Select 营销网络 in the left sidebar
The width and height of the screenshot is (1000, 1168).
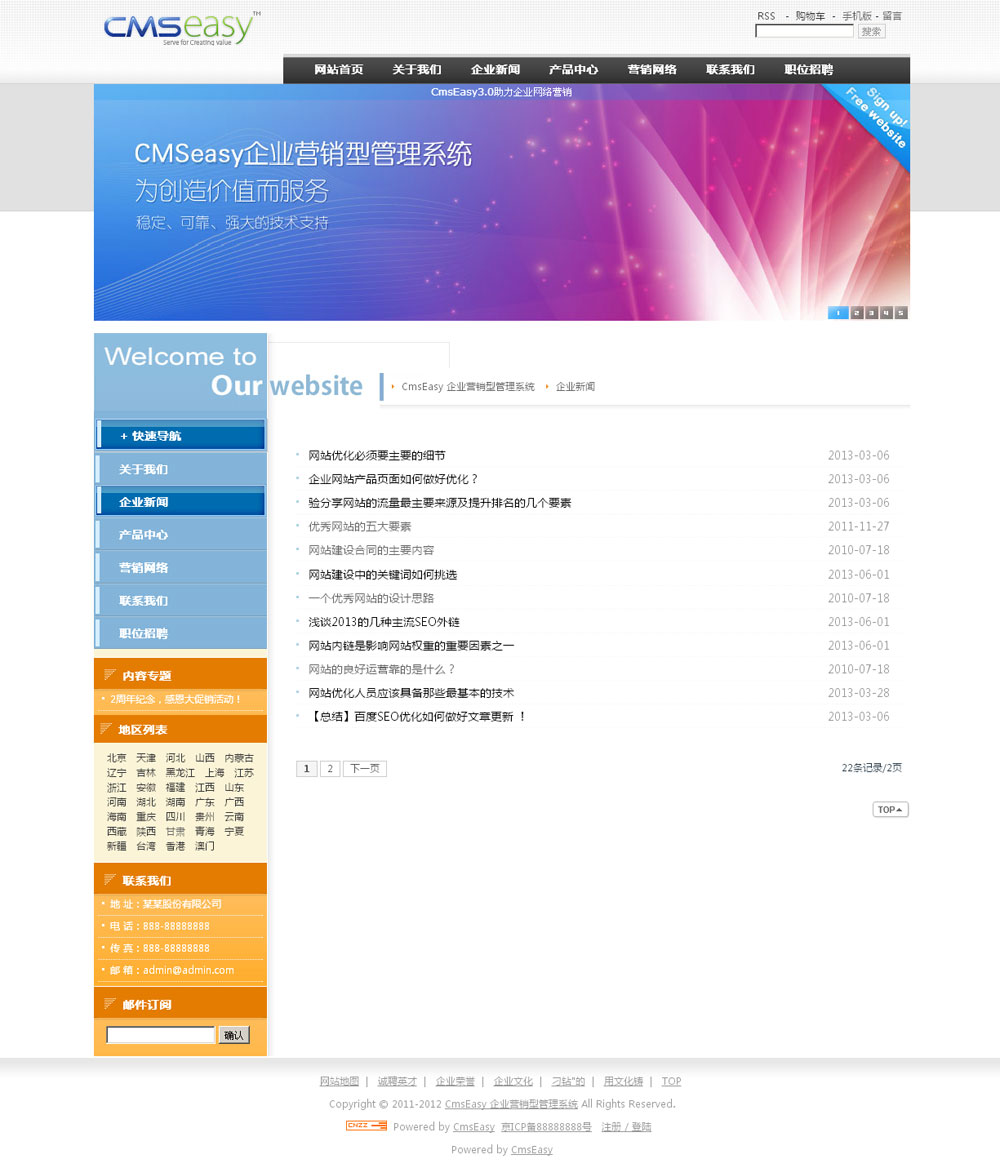click(x=143, y=568)
